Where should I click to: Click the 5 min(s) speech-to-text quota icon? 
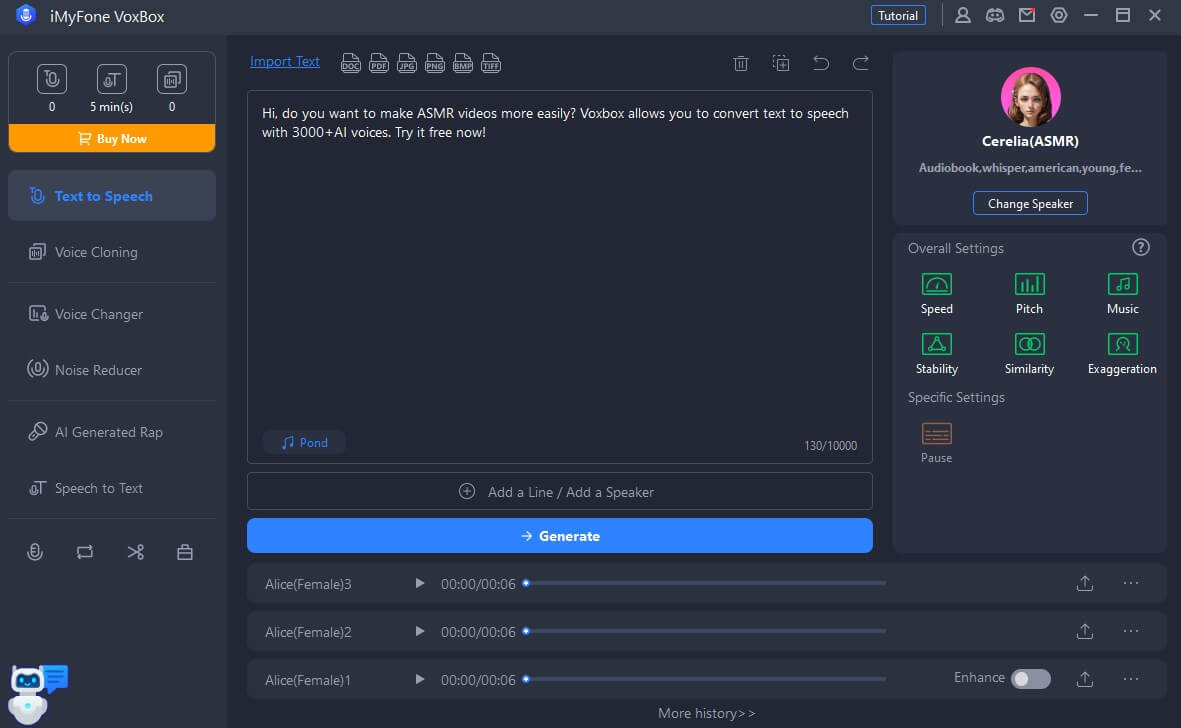[111, 79]
